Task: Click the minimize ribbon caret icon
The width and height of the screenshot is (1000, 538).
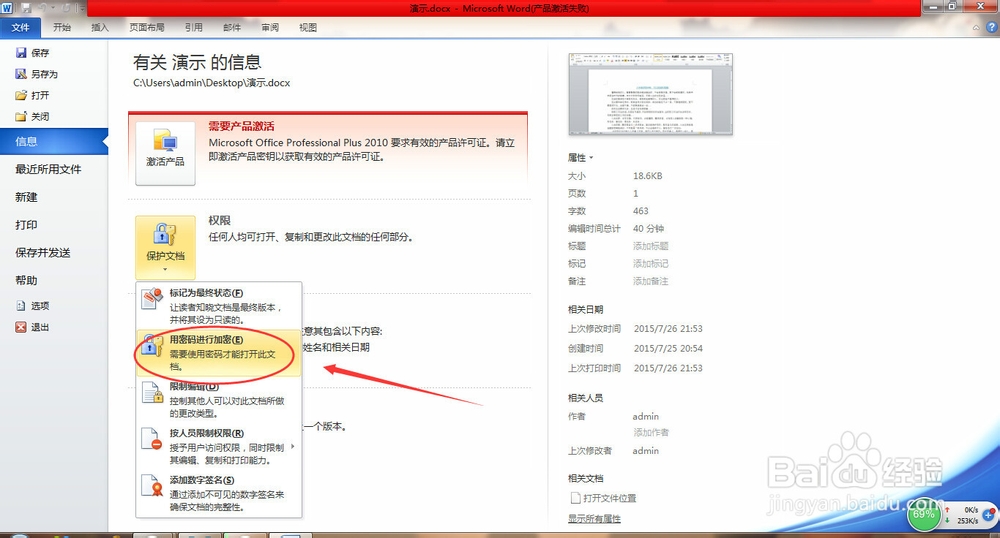Action: pyautogui.click(x=976, y=28)
